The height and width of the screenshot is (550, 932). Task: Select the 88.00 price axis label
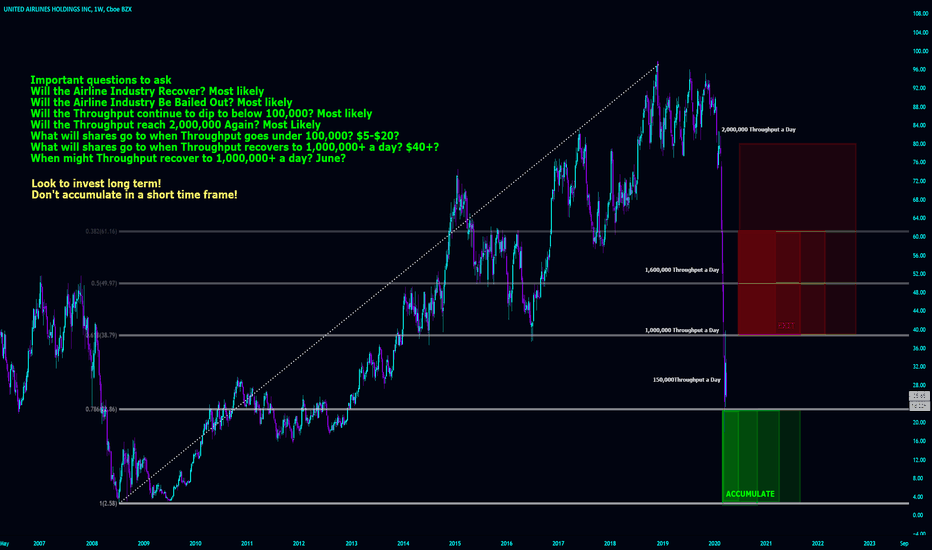921,106
